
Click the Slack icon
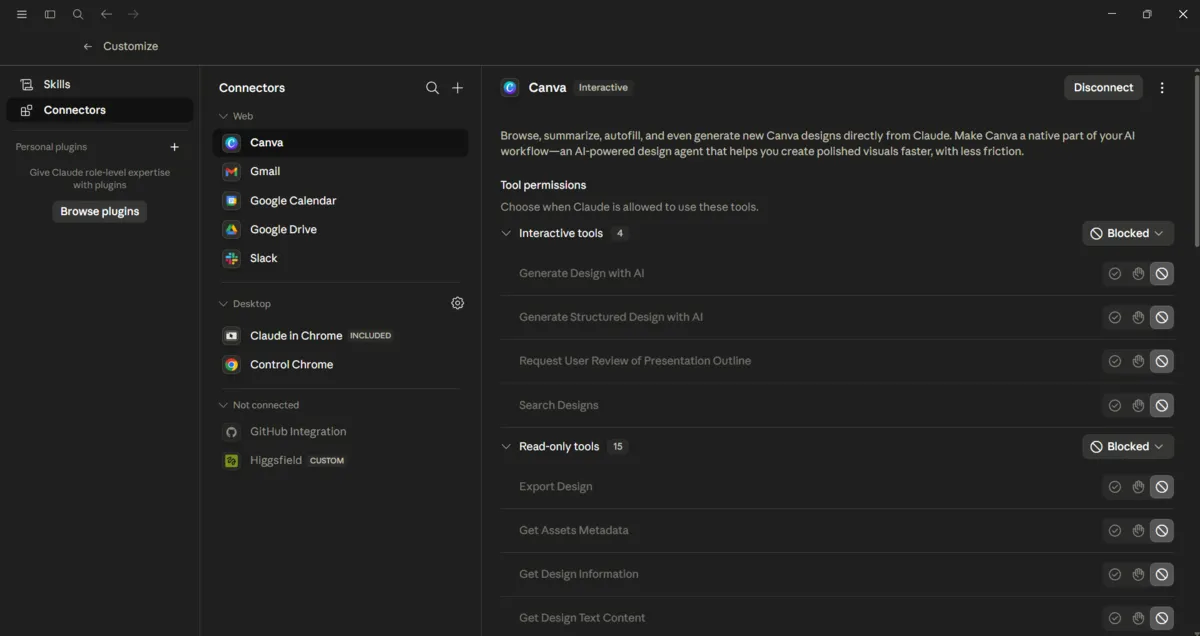[x=231, y=258]
